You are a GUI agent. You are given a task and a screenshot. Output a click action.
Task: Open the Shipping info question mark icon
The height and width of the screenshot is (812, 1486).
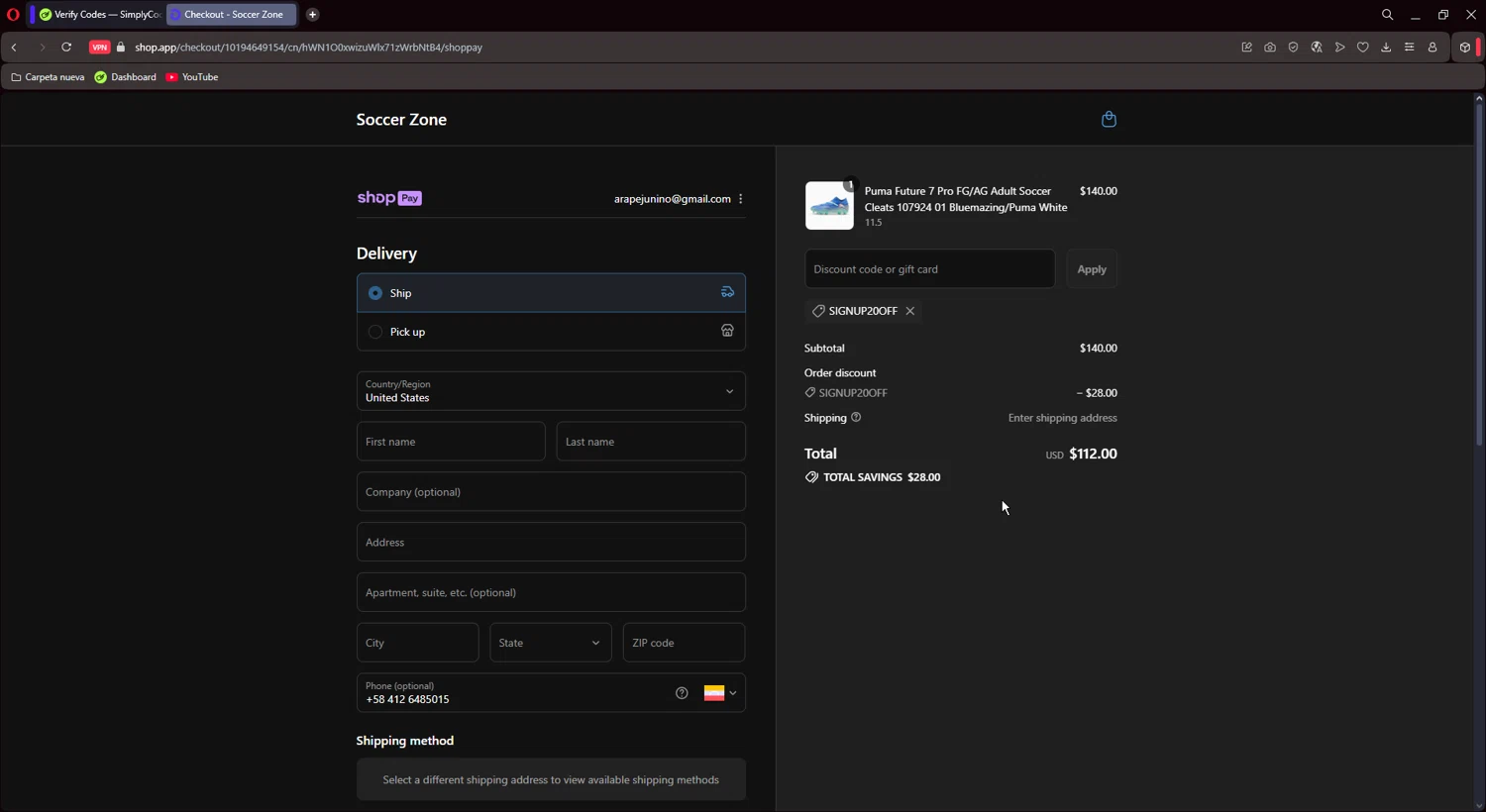856,417
